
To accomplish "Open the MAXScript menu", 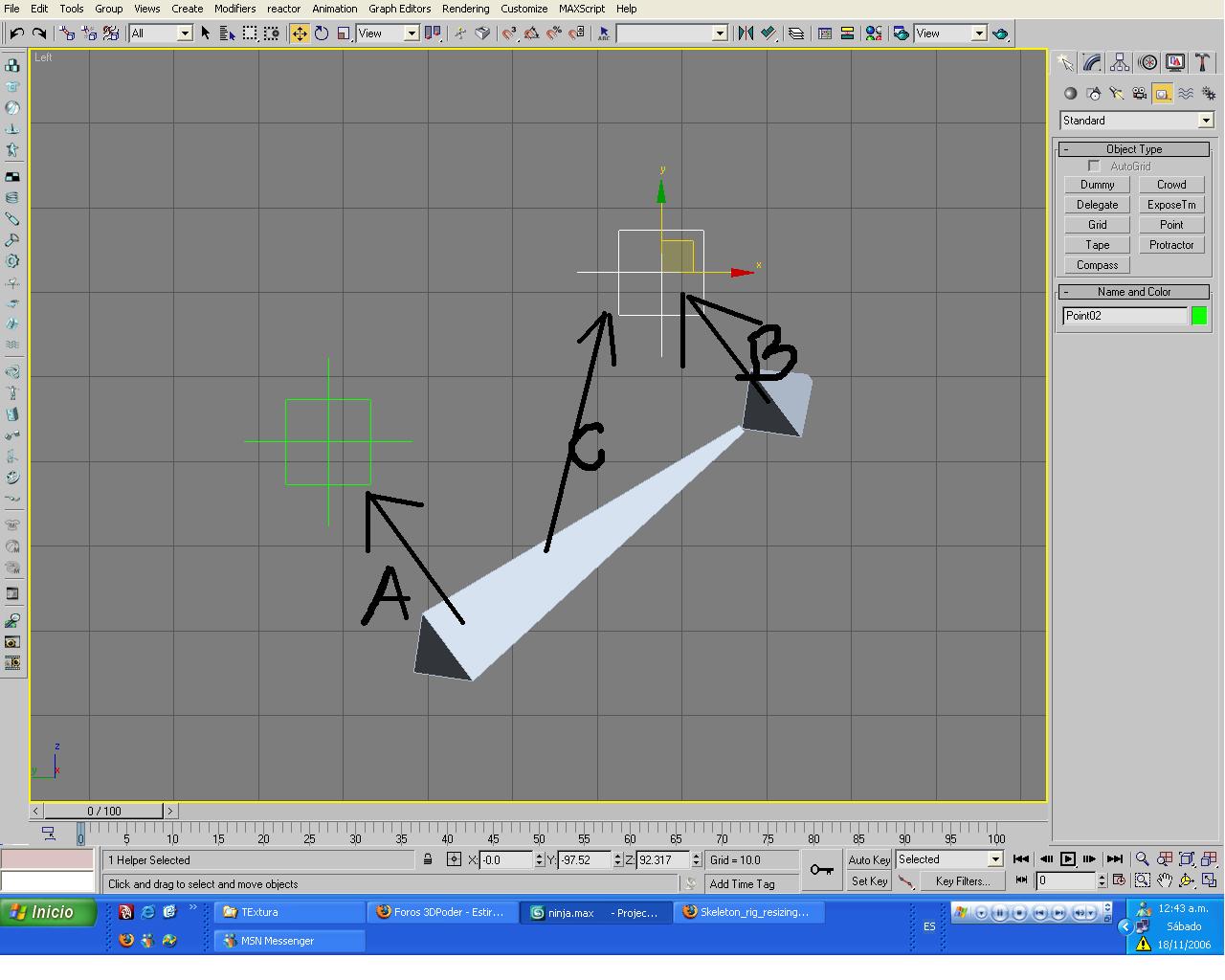I will [x=582, y=9].
